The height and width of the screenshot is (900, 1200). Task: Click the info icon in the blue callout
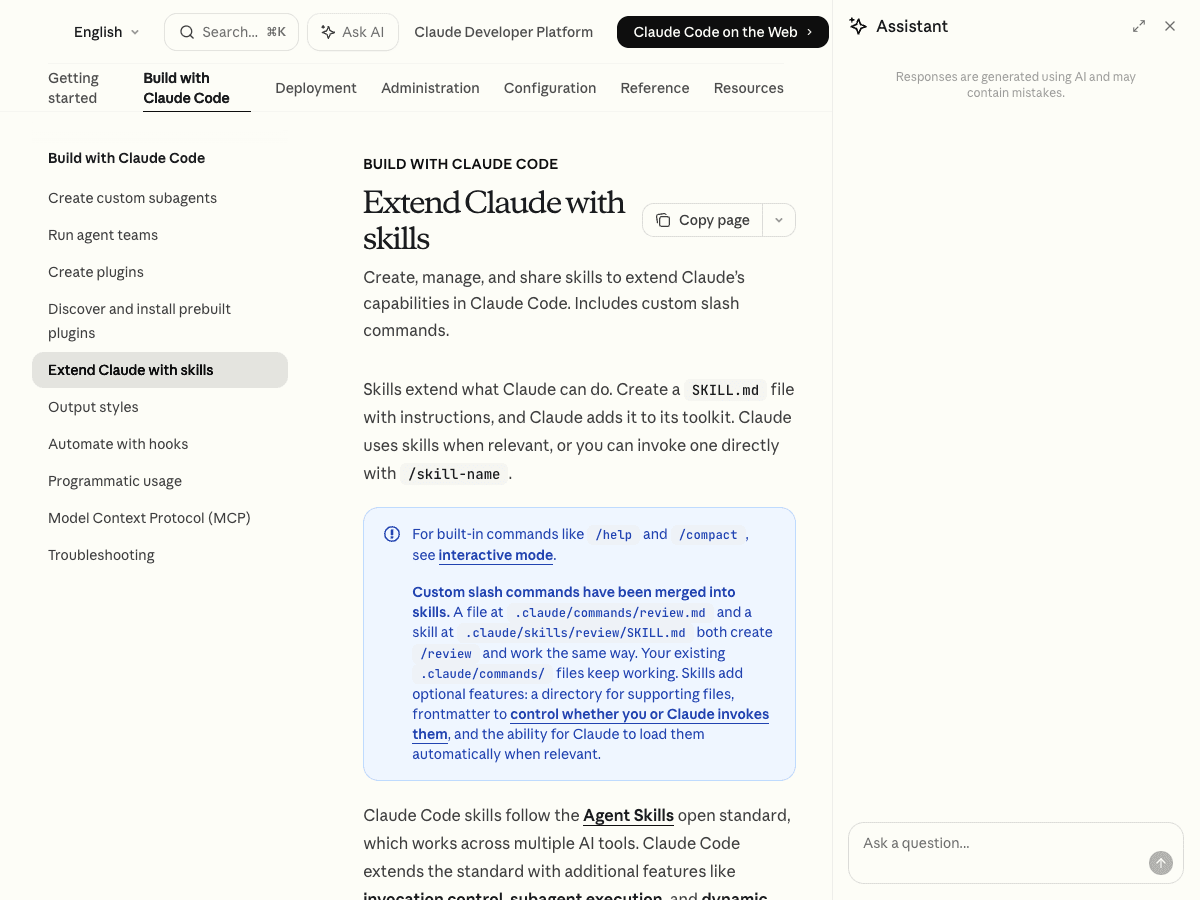[392, 534]
